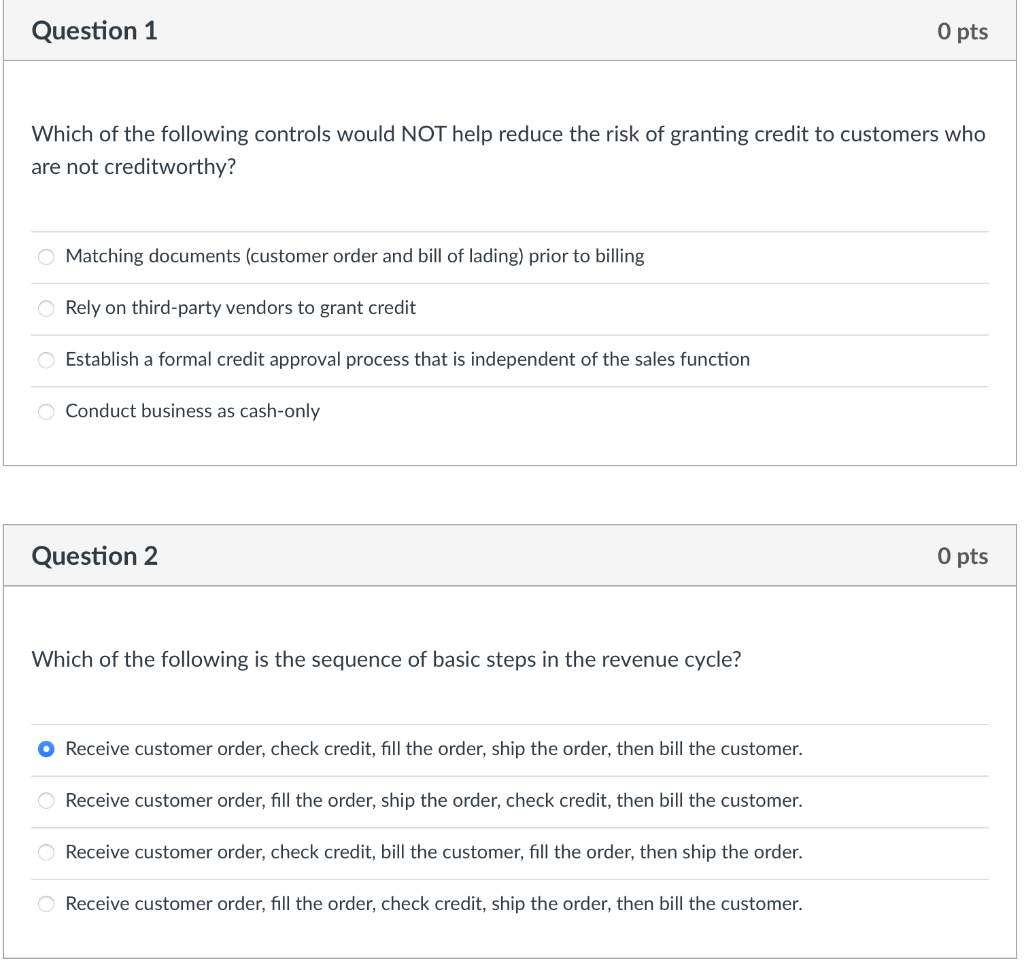Screen dimensions: 1024x961
Task: Click the "Question 2" heading
Action: 95,556
